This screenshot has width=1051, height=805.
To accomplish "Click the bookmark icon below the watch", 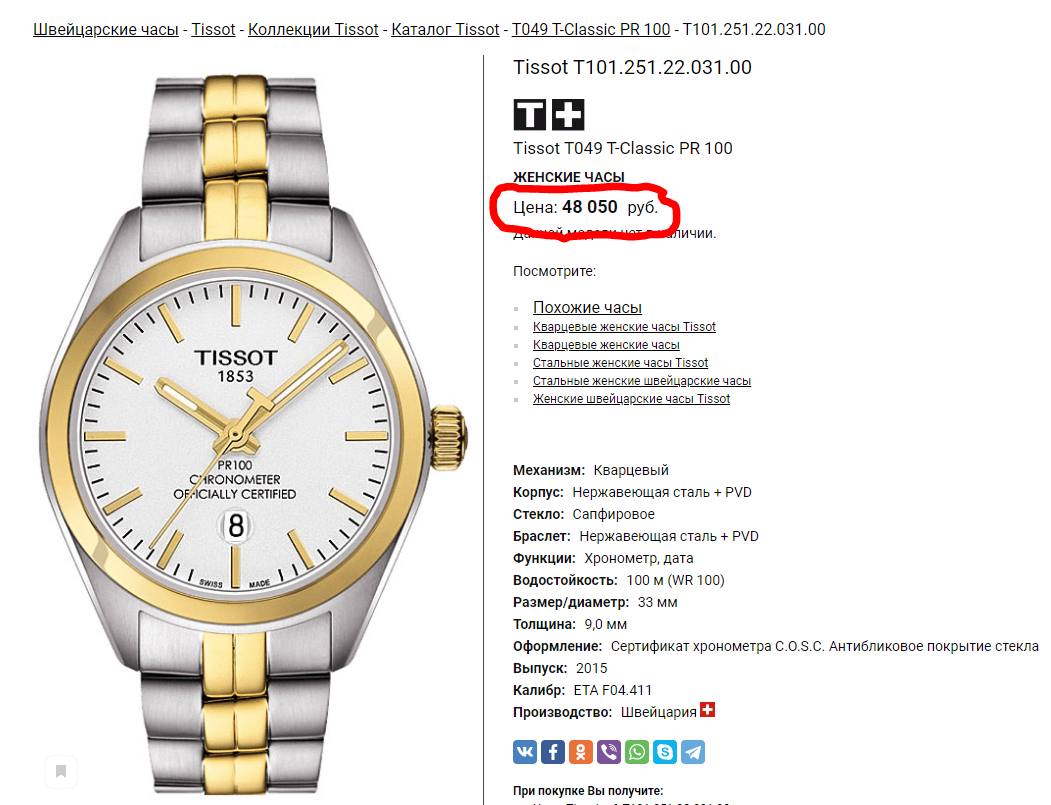I will [61, 771].
